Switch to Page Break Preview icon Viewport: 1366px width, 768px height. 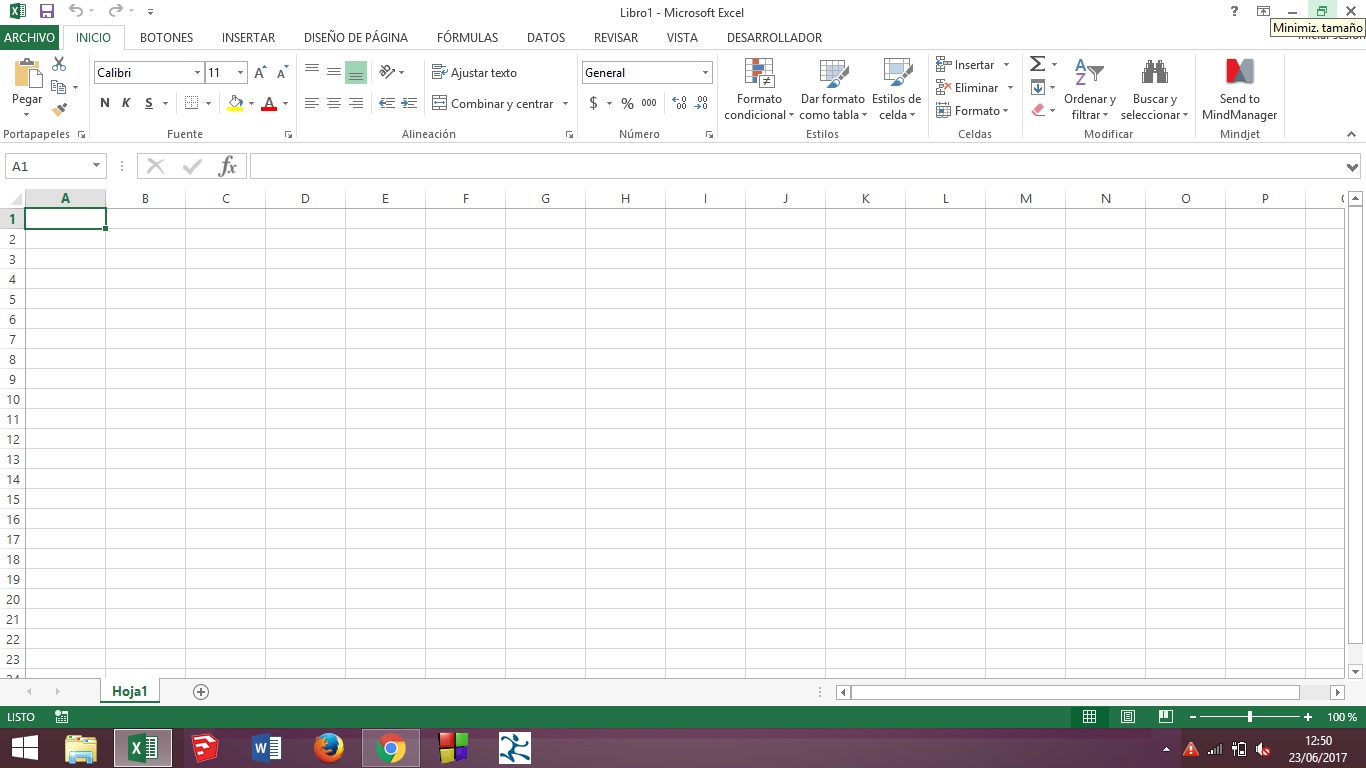(1165, 717)
